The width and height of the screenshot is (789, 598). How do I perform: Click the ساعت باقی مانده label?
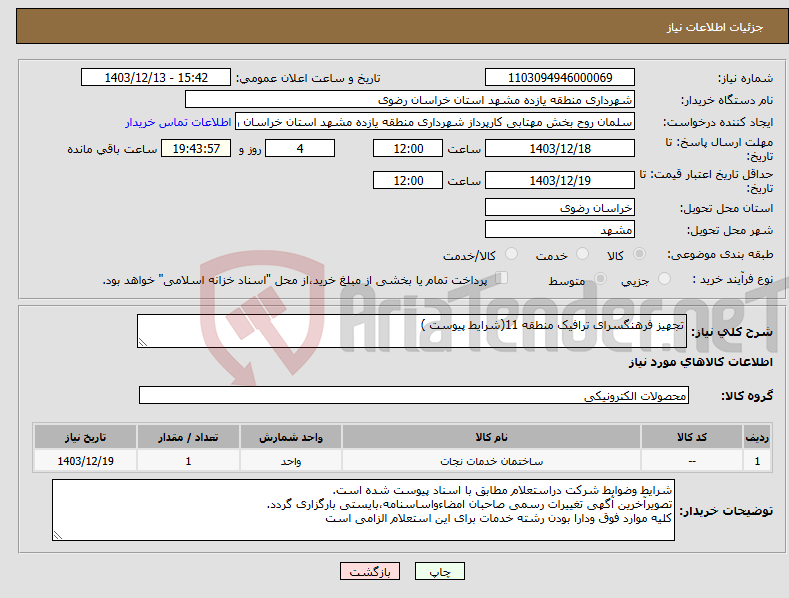[112, 150]
